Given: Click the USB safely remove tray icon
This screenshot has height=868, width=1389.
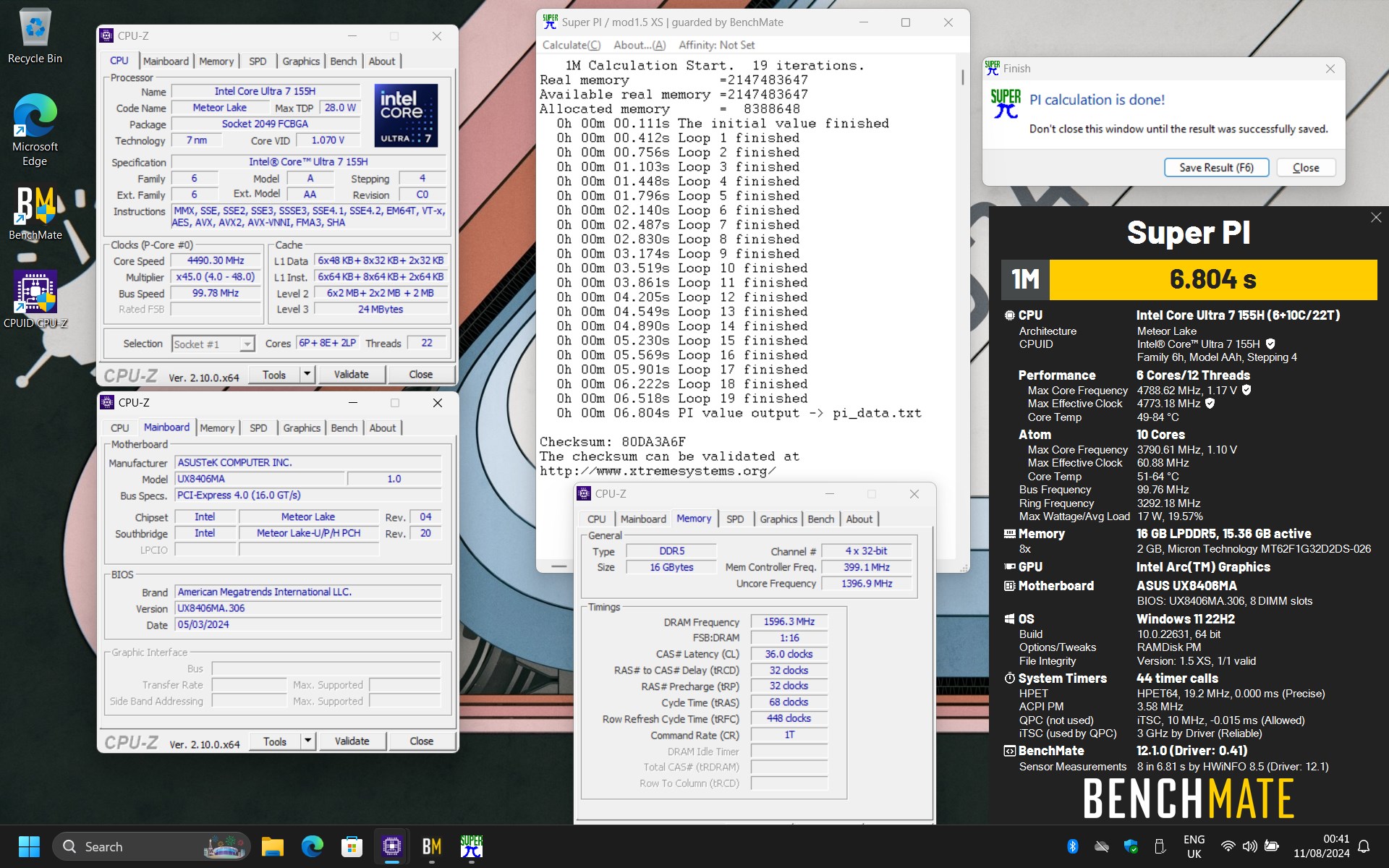Looking at the screenshot, I should pos(1160,846).
